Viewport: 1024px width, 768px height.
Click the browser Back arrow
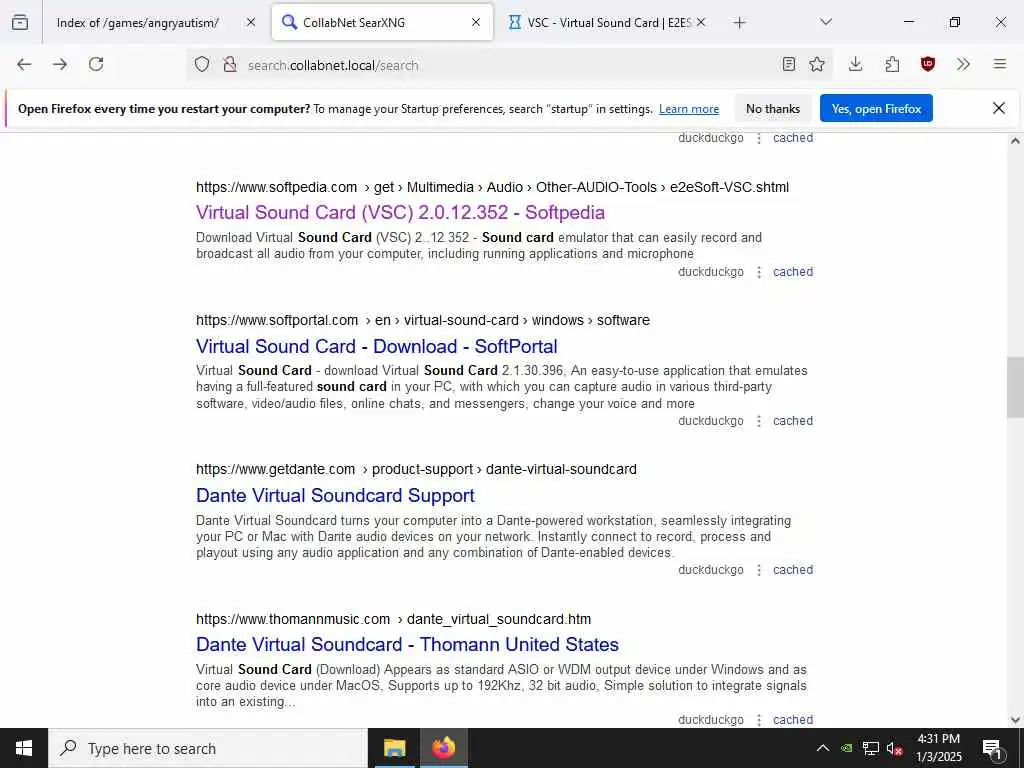click(24, 64)
